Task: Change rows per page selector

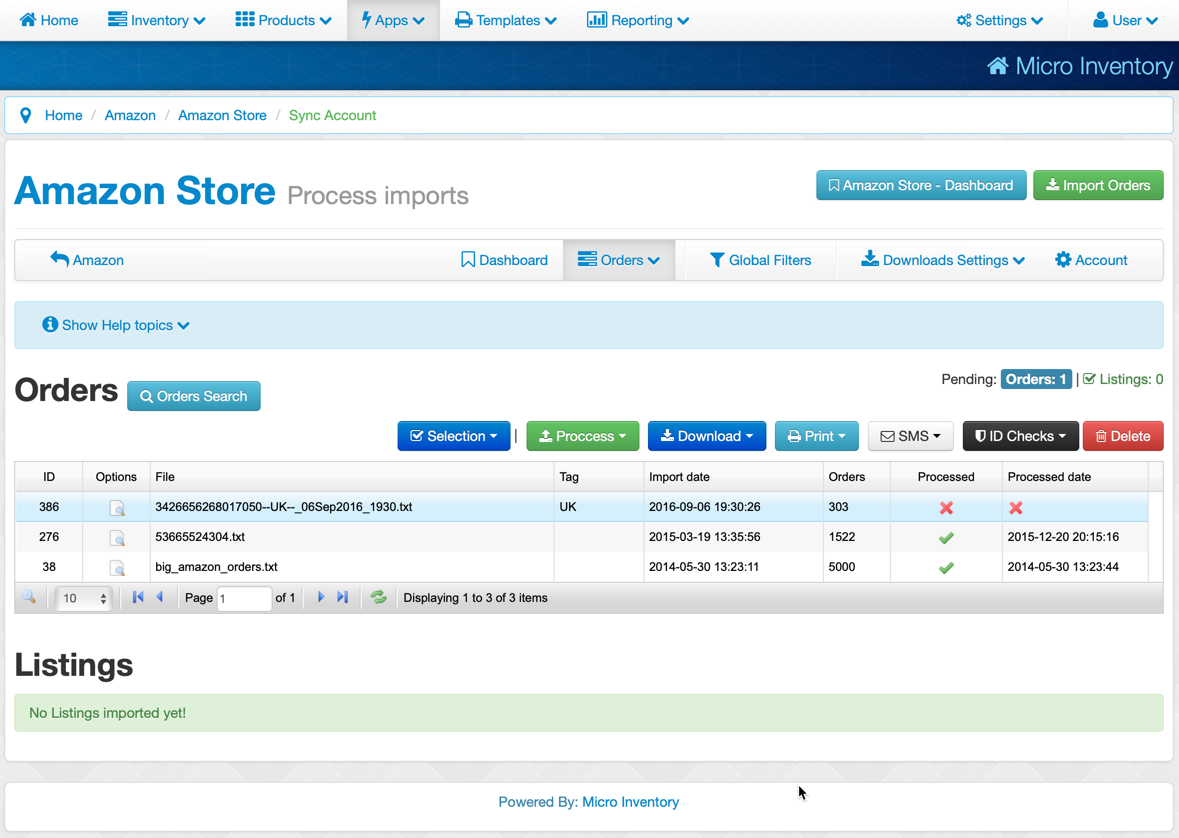Action: (83, 598)
